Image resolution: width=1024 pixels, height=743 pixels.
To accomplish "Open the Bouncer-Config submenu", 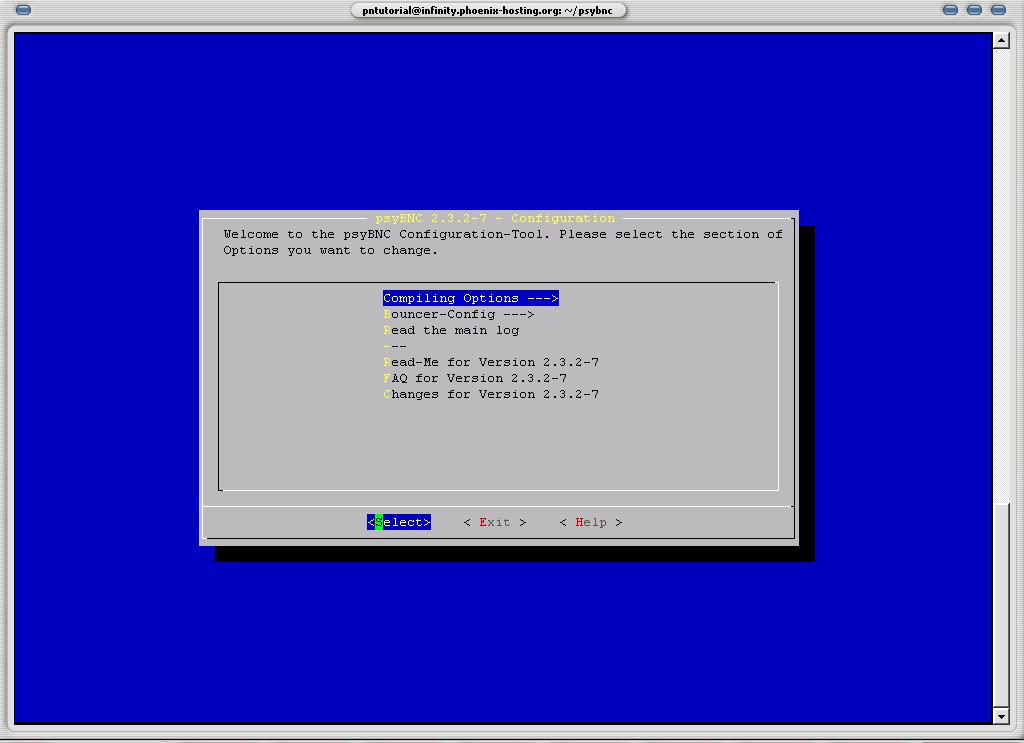I will pos(458,315).
